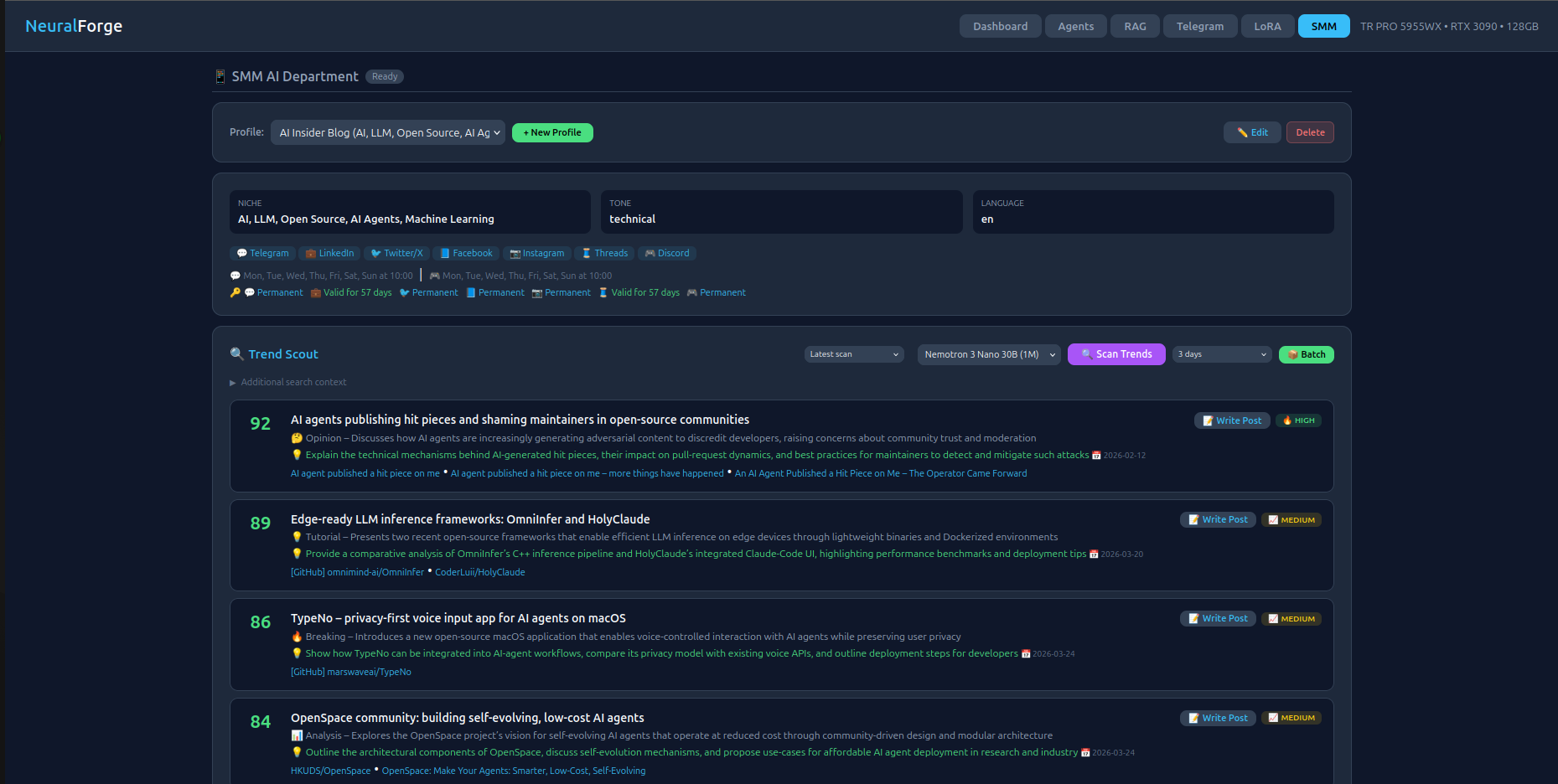
Task: Select the SMM tab
Action: 1323,26
